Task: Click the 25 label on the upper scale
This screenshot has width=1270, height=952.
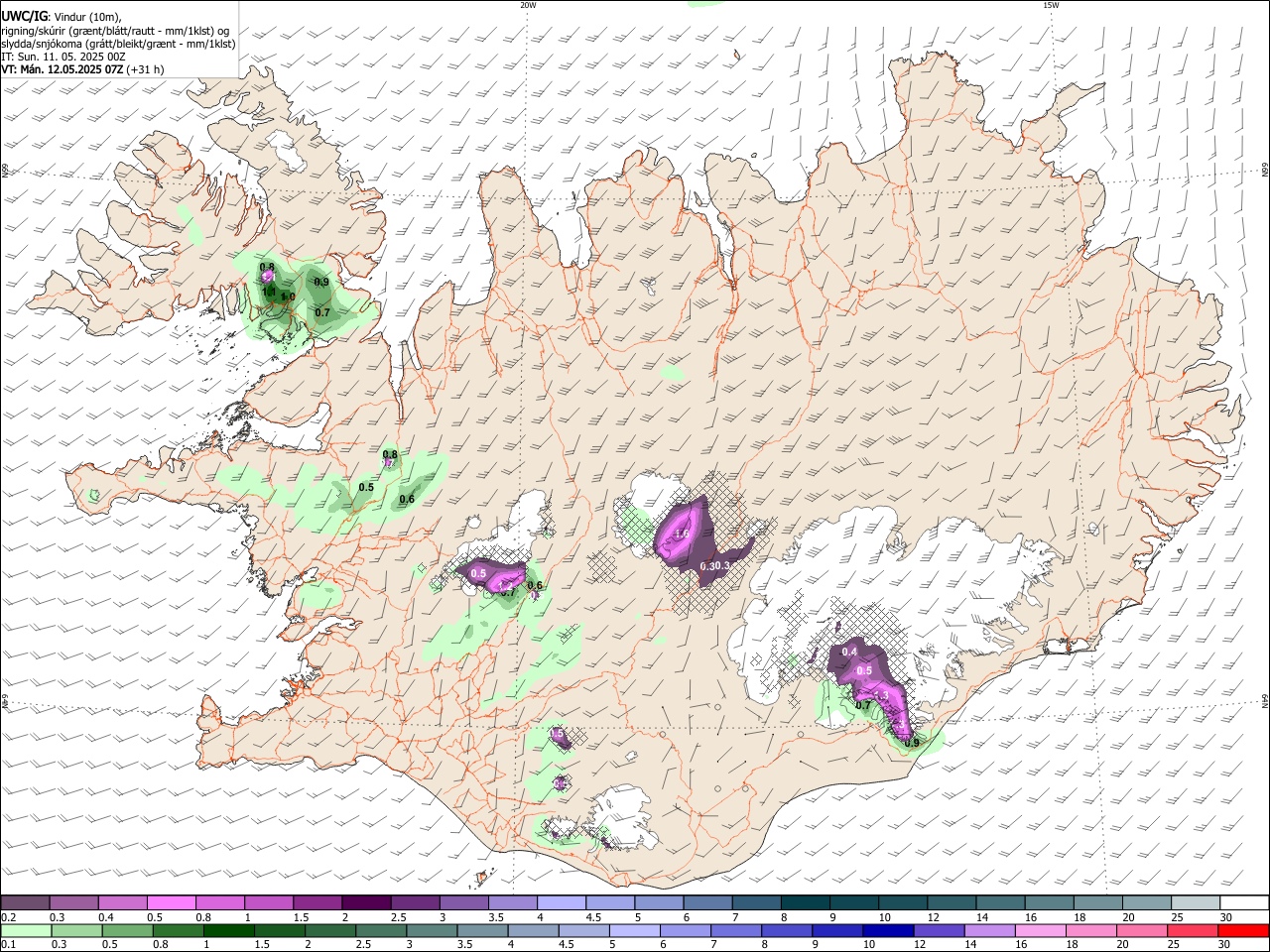Action: click(x=1178, y=917)
